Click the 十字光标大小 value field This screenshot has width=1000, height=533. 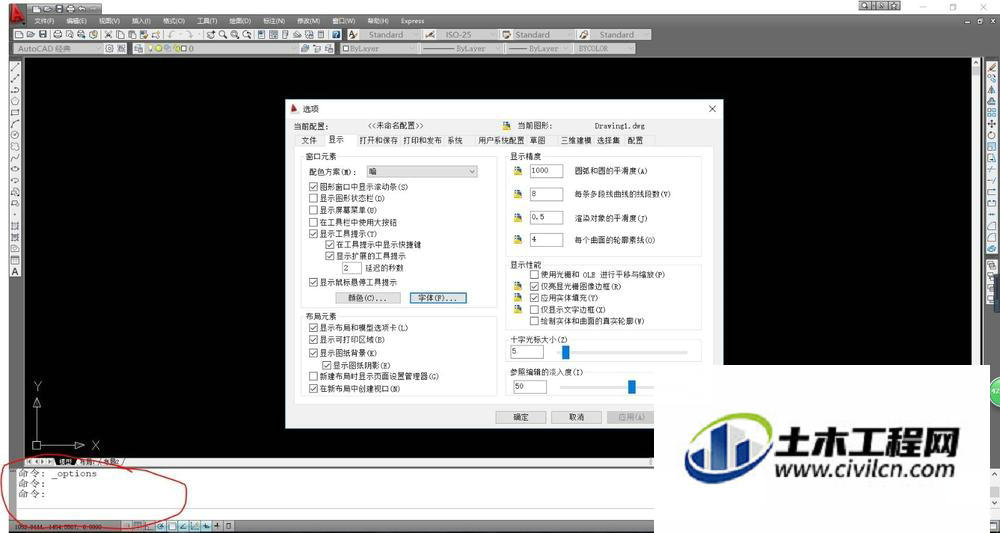point(527,352)
